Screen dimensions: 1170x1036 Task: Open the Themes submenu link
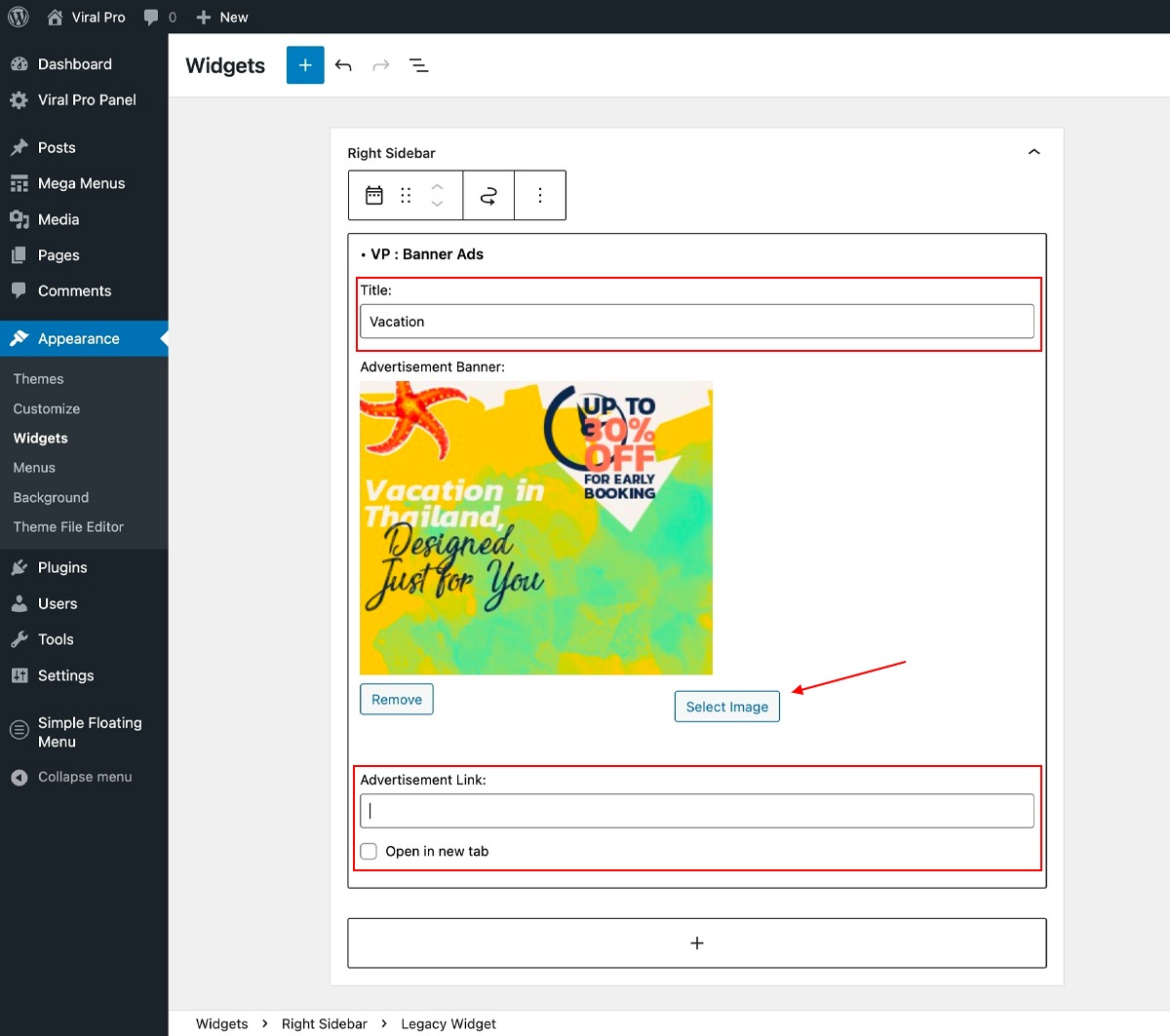click(38, 379)
